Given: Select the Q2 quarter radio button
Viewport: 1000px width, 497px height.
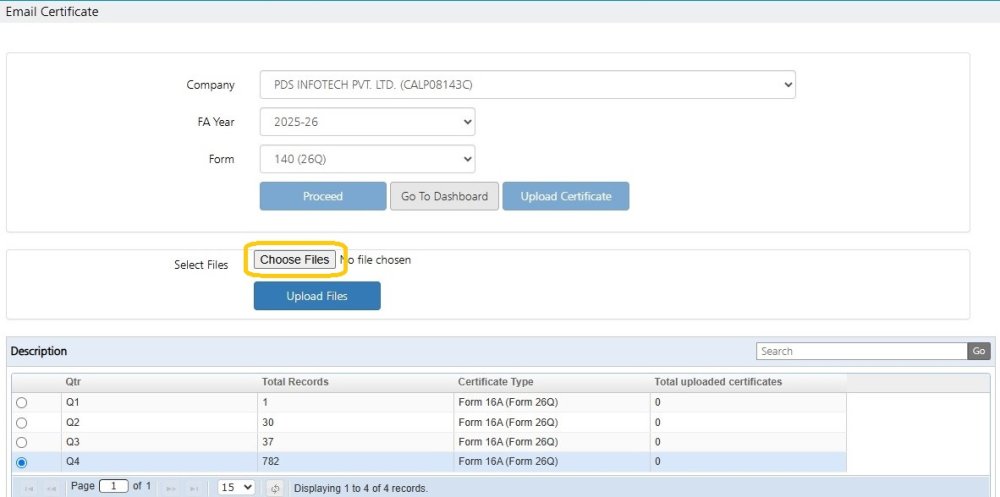Looking at the screenshot, I should coord(22,423).
